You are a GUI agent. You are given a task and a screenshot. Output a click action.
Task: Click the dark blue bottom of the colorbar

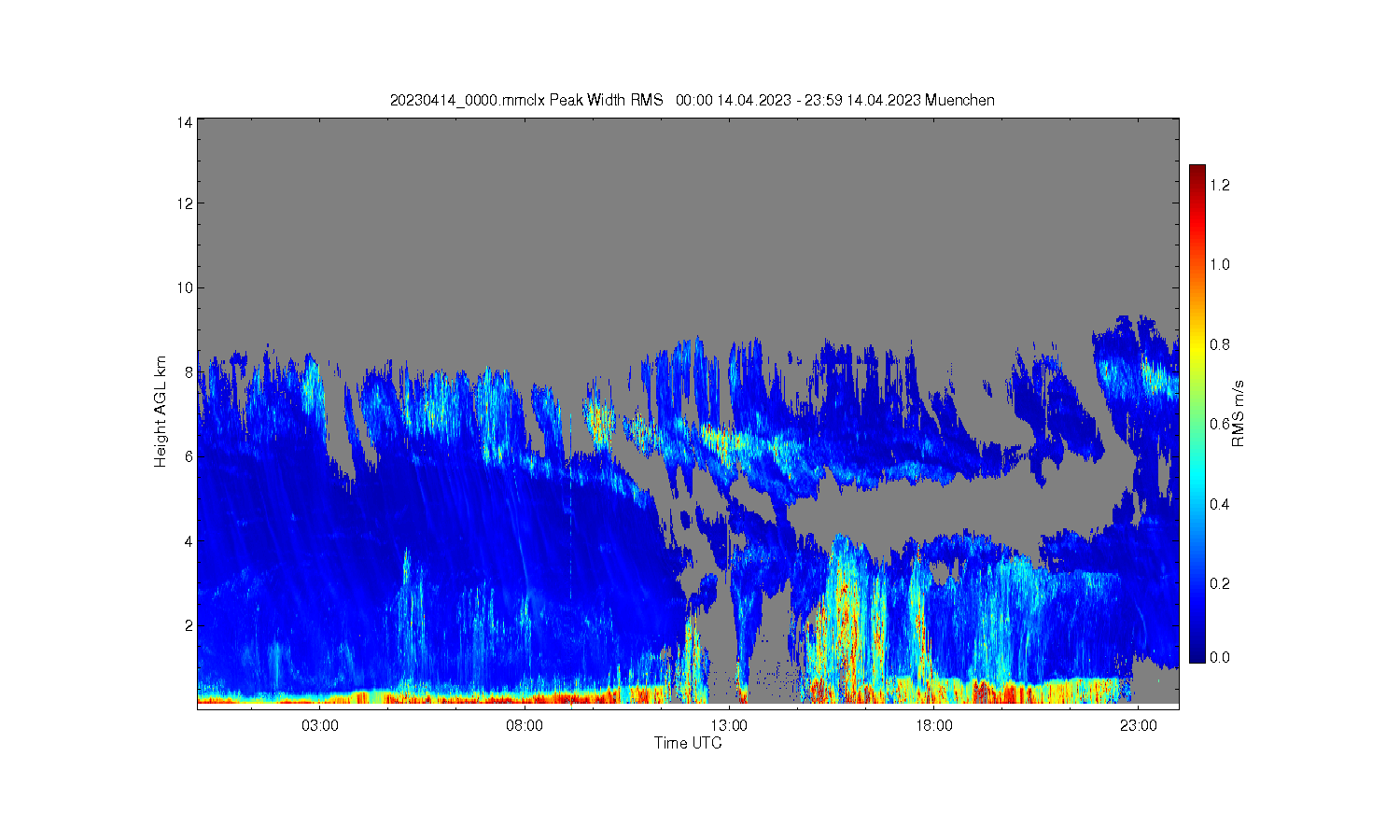coord(1197,656)
